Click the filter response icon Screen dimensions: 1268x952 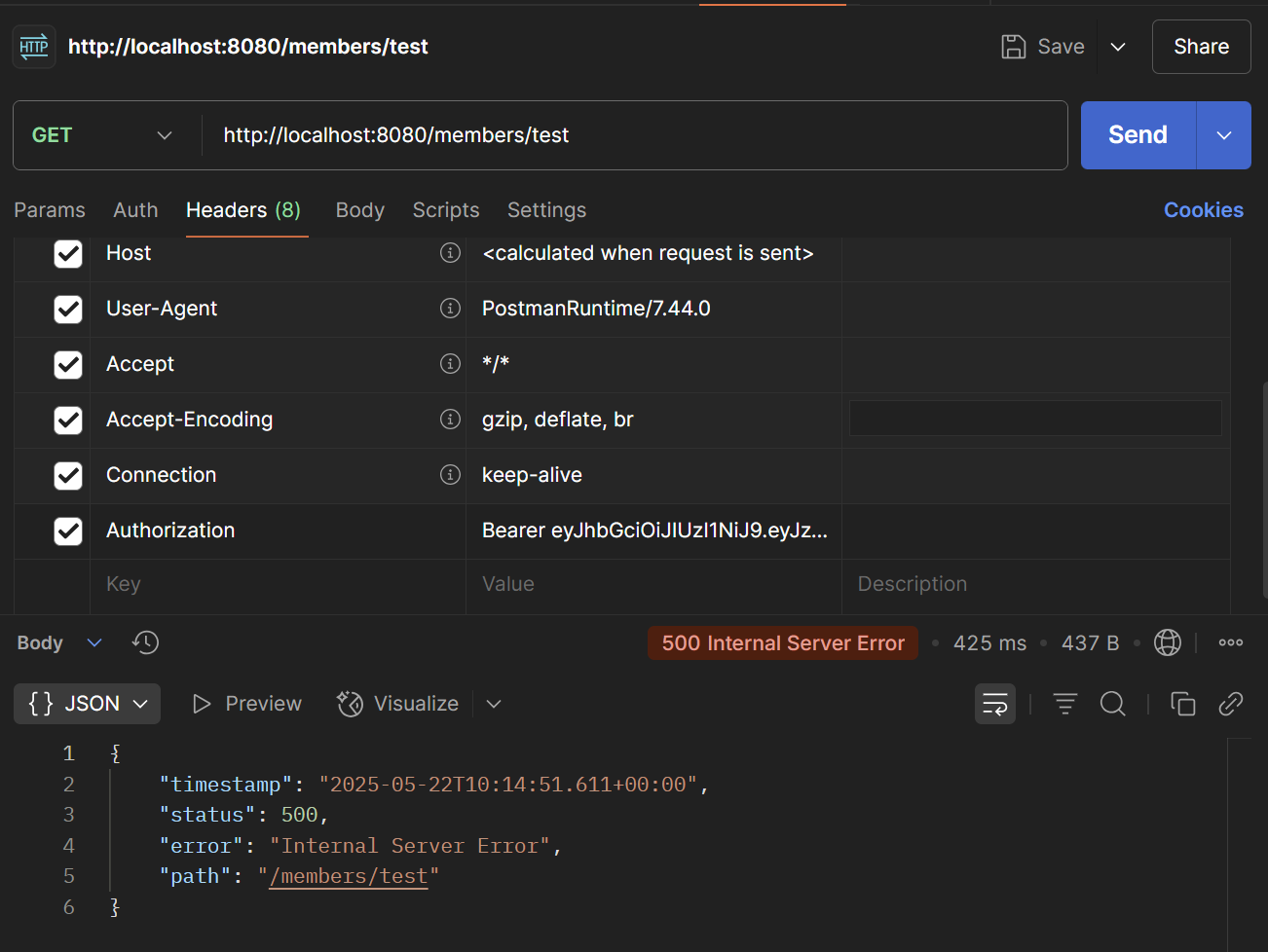coord(1064,704)
